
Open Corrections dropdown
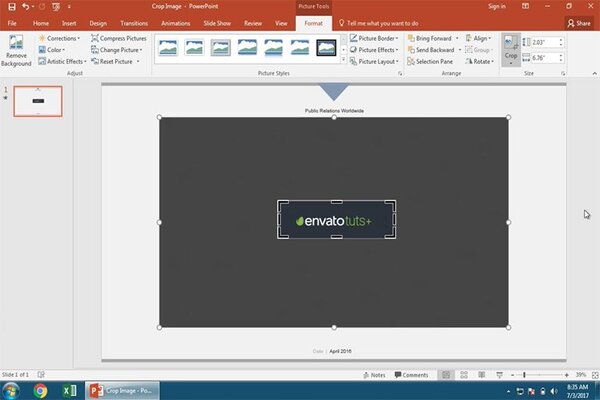pos(59,38)
